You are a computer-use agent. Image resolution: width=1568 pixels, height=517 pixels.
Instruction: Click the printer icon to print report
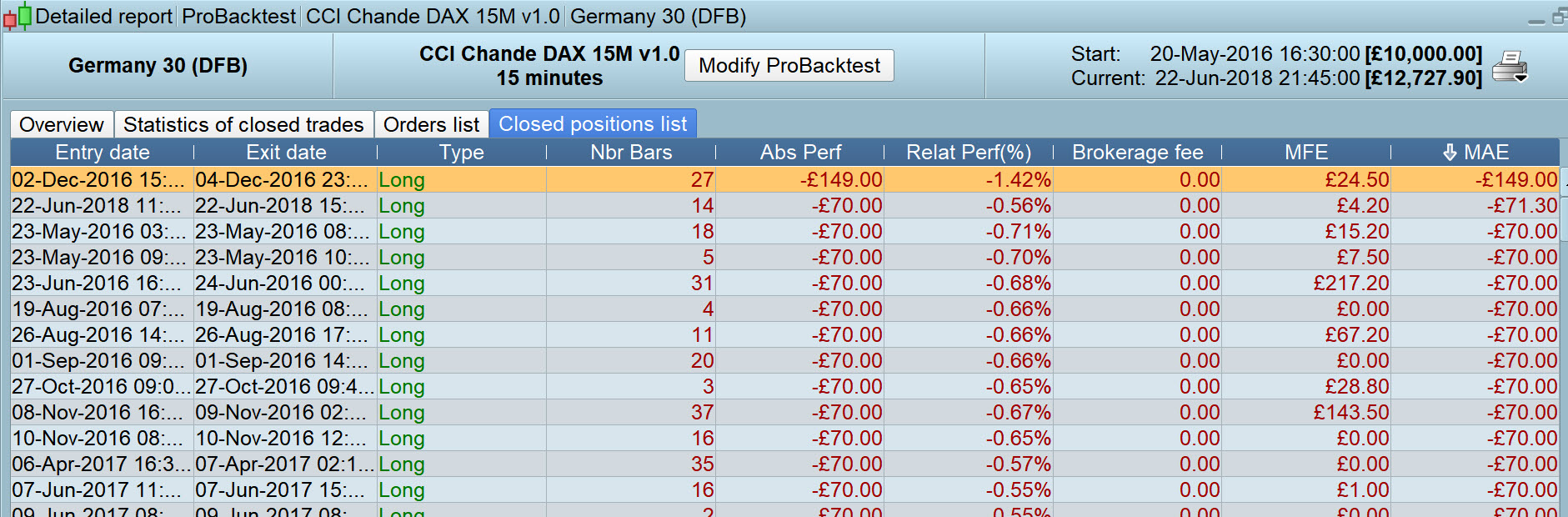1509,66
